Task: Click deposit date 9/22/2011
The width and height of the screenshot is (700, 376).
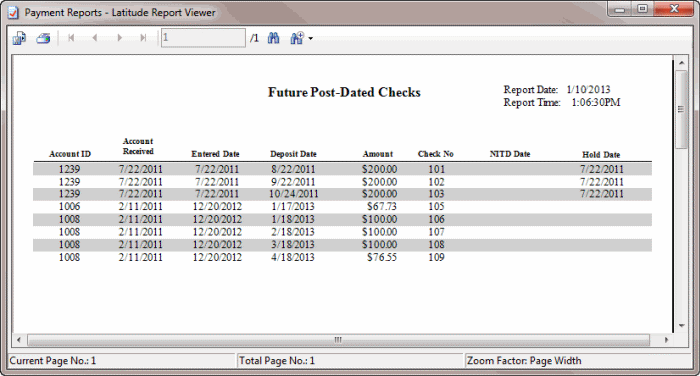Action: point(293,182)
